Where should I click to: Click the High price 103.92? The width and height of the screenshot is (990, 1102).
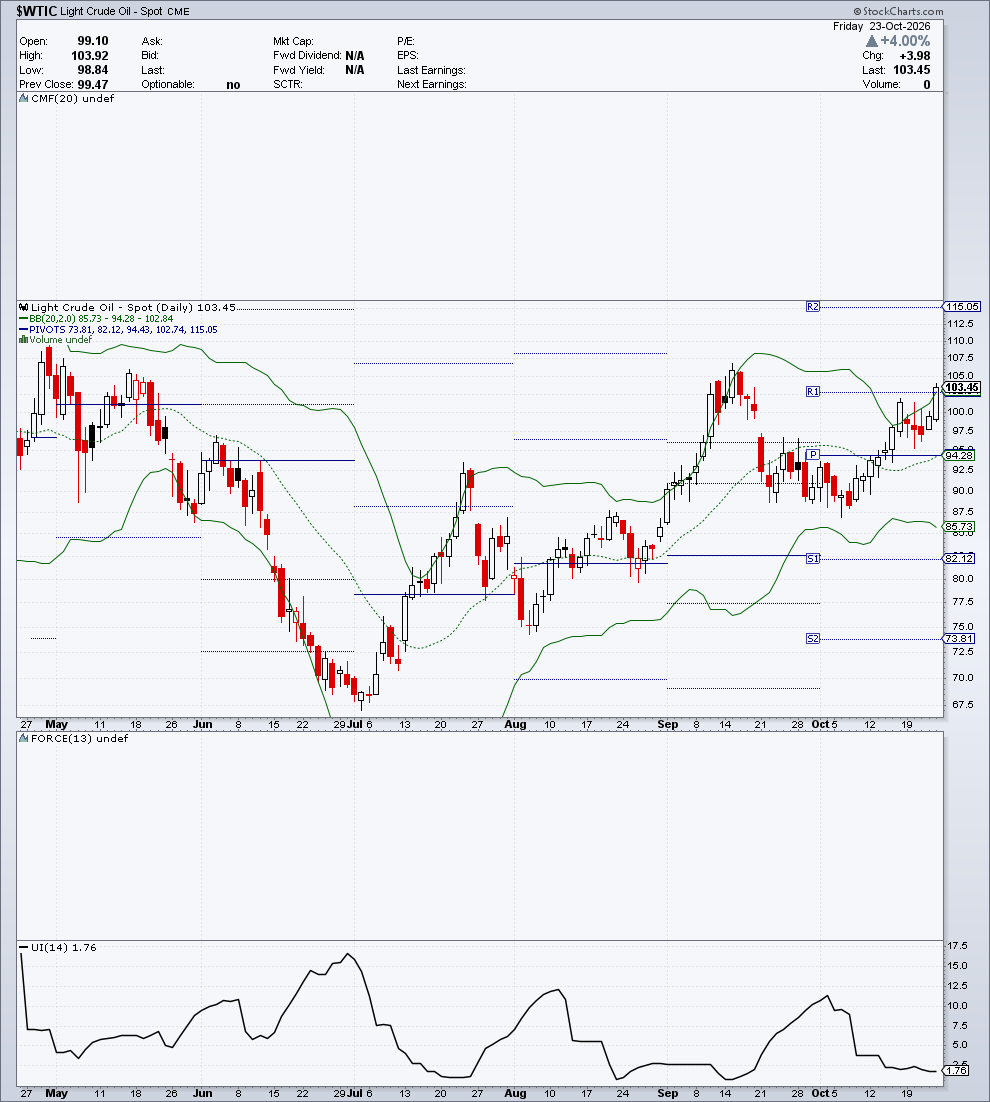(x=90, y=56)
